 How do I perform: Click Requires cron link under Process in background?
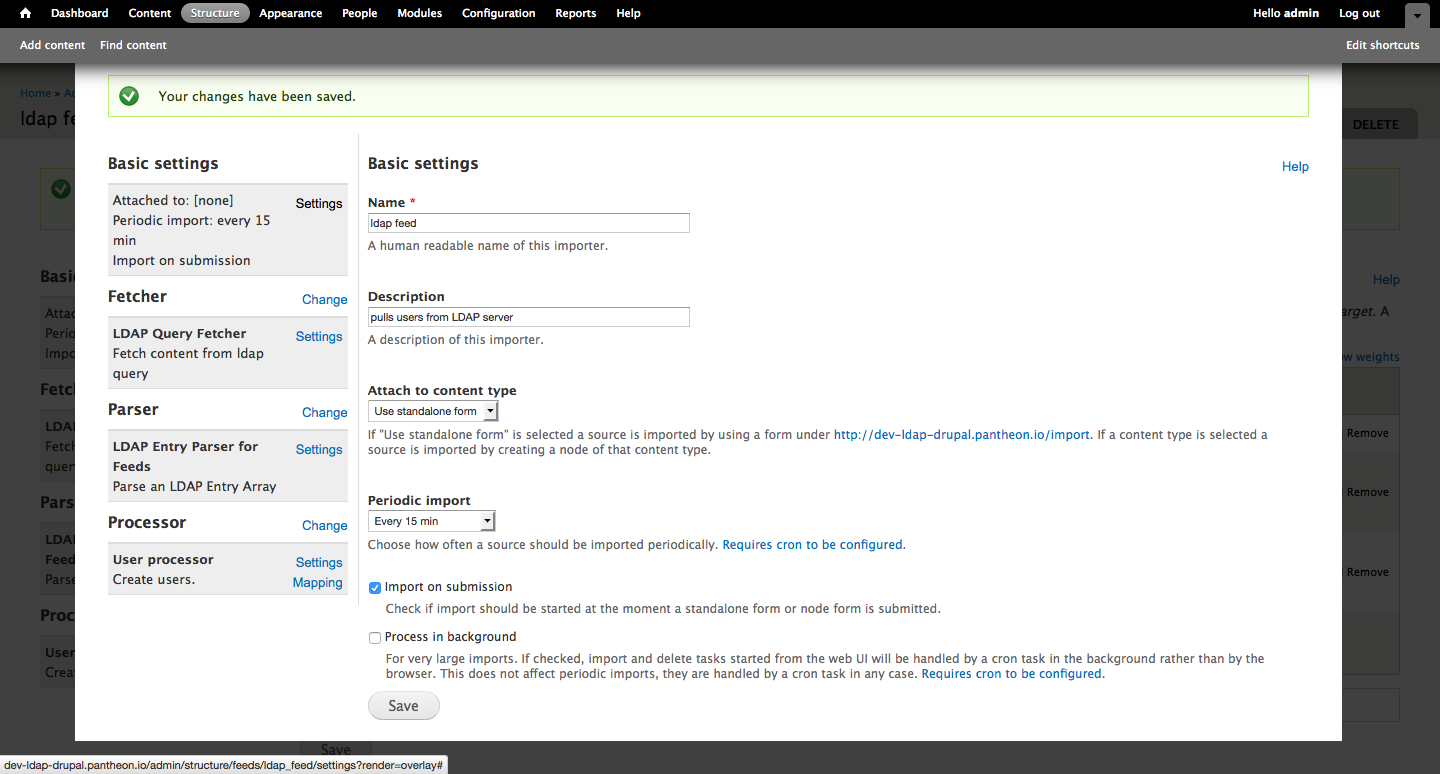[x=1012, y=674]
